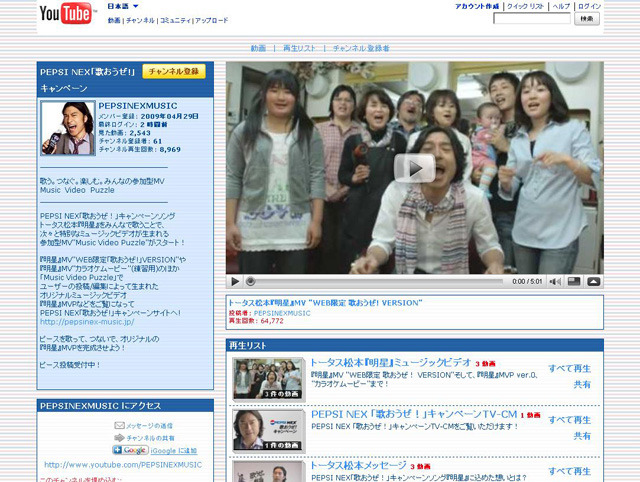Open the youtube.com/PEPSINEXMUSIC URL link

point(123,465)
